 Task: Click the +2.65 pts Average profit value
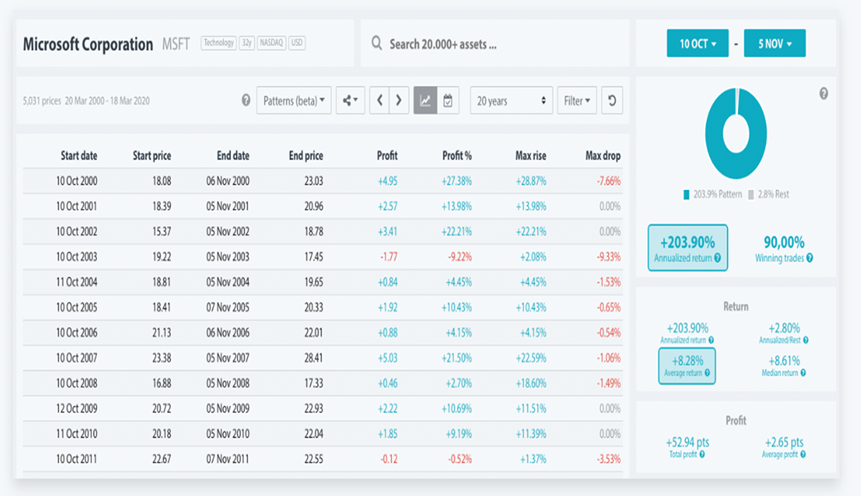tap(784, 442)
